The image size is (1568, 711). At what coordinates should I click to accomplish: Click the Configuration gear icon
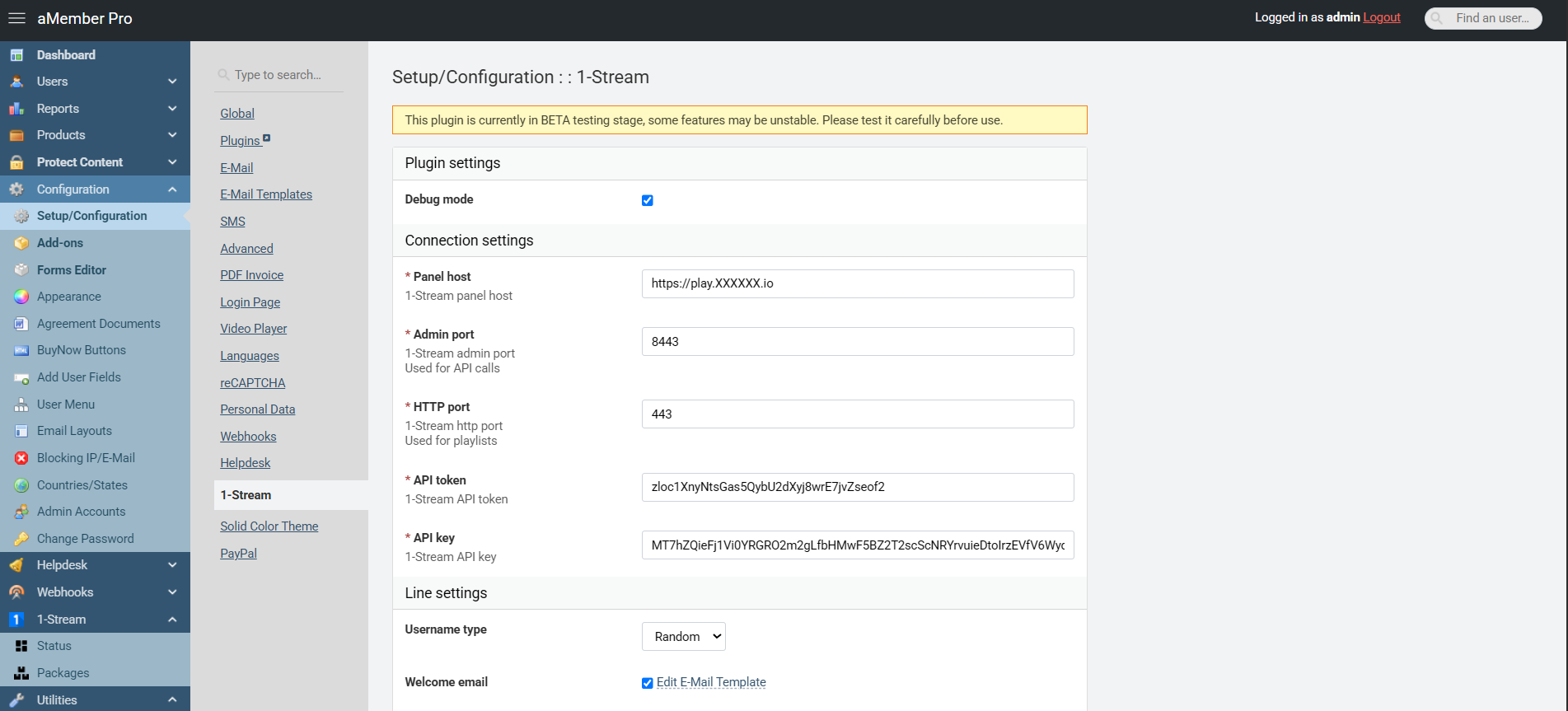tap(16, 189)
